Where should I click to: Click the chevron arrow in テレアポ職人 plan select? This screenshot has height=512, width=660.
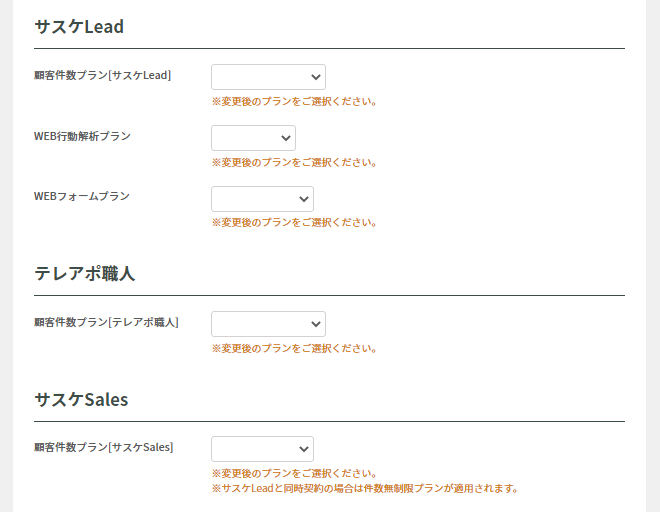click(x=316, y=324)
